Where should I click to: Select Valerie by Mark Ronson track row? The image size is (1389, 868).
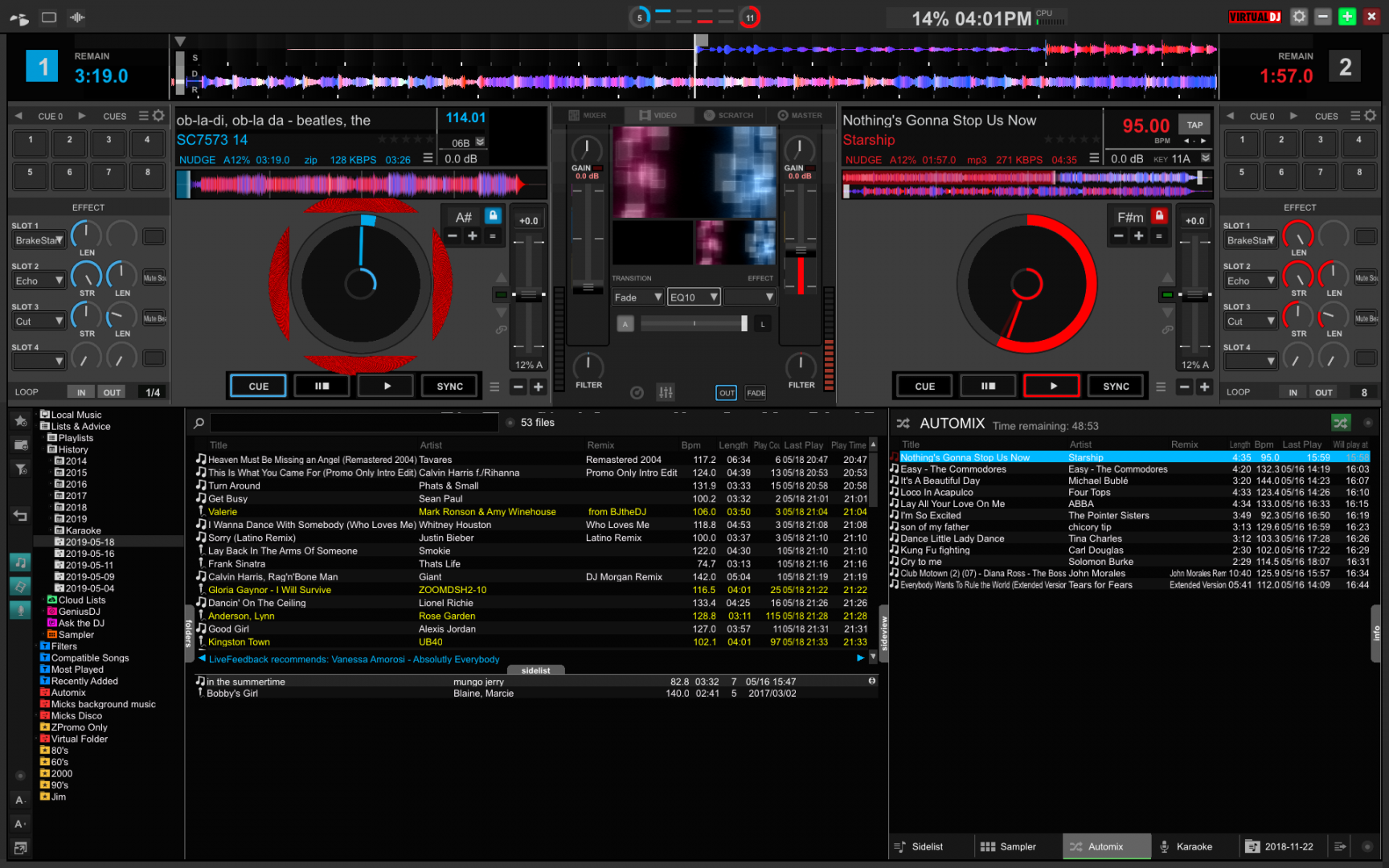pos(531,512)
